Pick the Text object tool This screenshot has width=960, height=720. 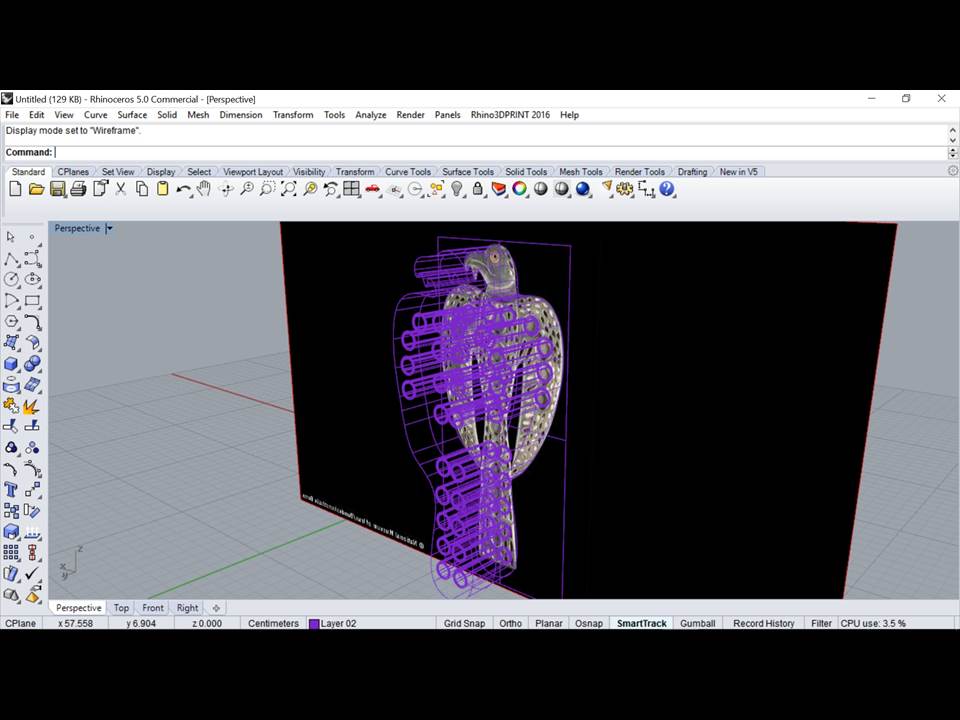click(x=11, y=490)
